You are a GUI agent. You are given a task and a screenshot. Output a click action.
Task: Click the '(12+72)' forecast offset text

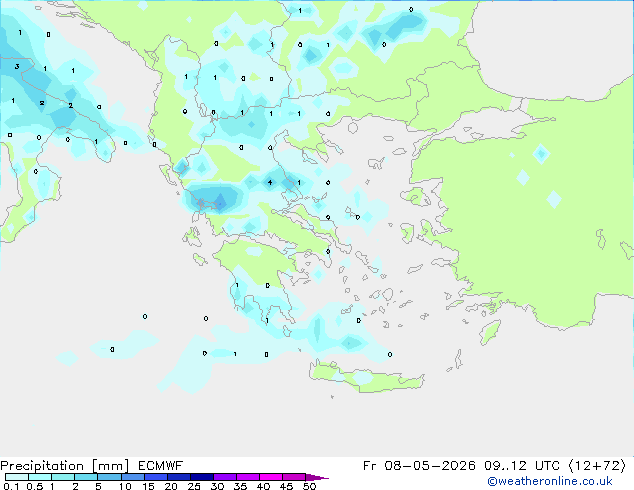(597, 466)
